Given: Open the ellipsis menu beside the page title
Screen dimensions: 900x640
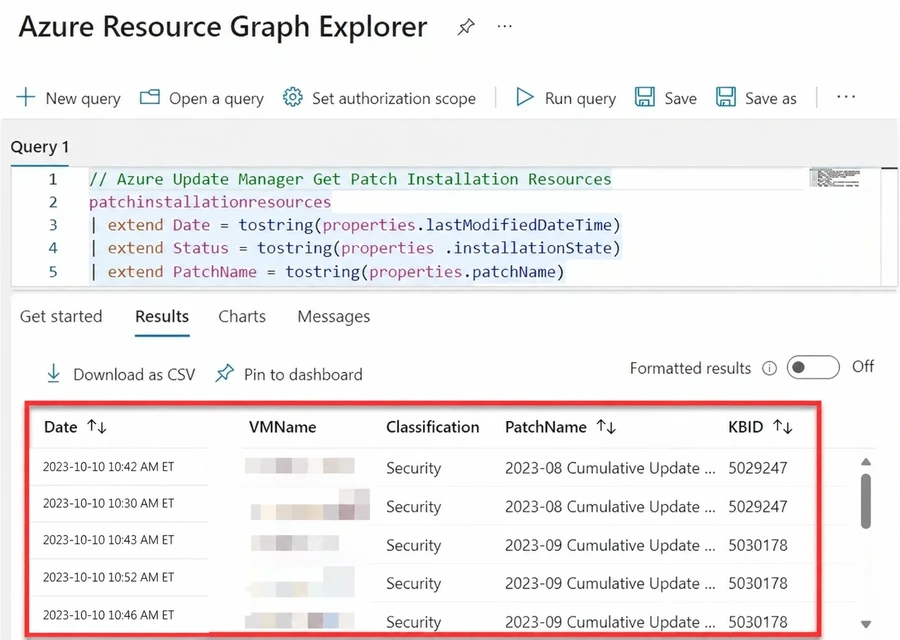Looking at the screenshot, I should tap(505, 26).
